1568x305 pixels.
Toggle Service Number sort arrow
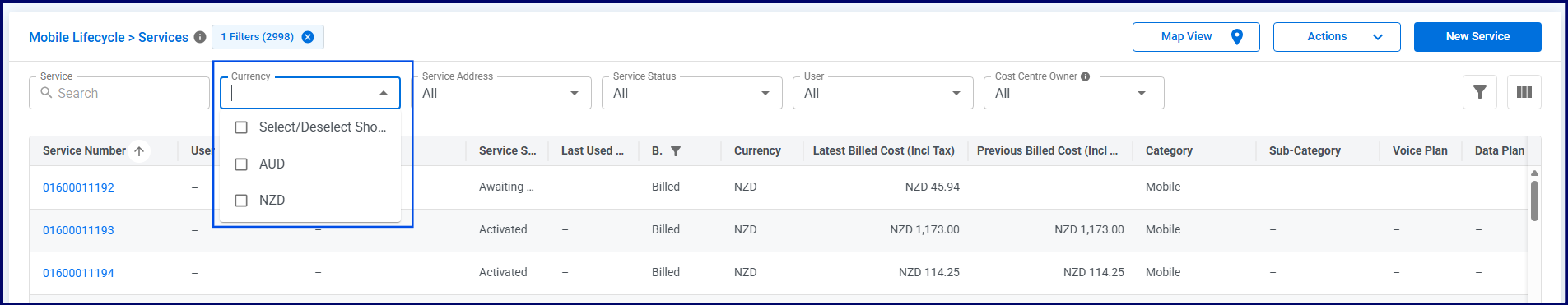[139, 151]
